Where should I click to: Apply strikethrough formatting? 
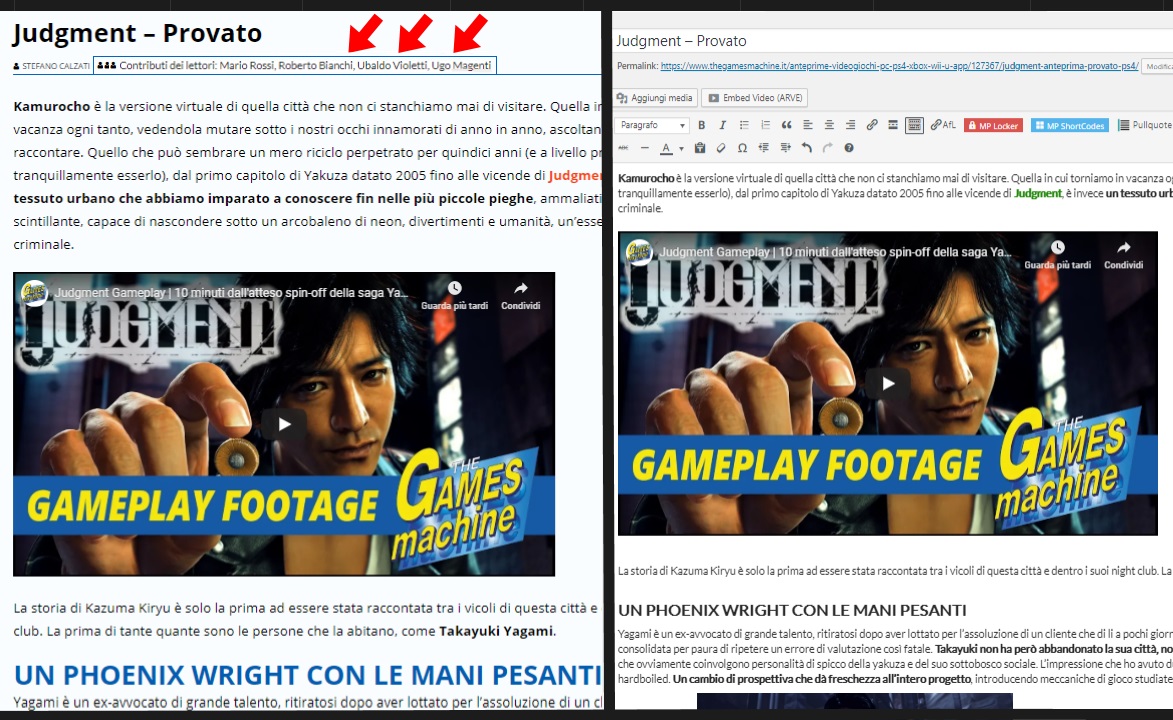[623, 148]
